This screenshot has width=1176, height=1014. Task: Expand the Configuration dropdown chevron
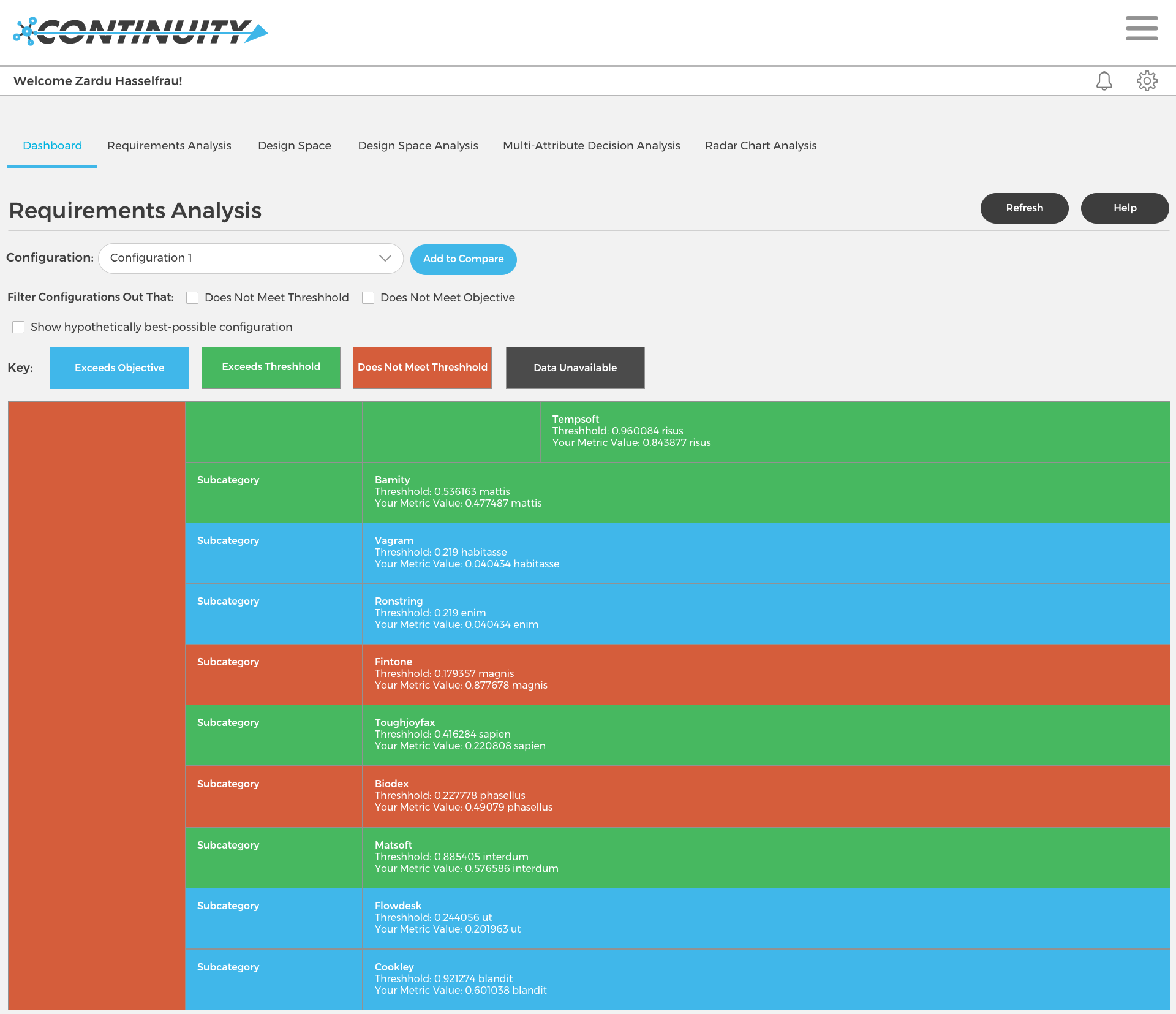(x=385, y=258)
